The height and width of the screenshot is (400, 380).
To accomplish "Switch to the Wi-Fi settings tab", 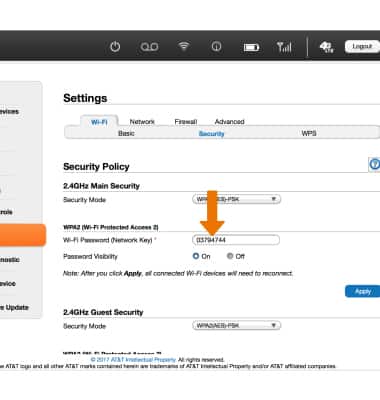I will tap(99, 122).
